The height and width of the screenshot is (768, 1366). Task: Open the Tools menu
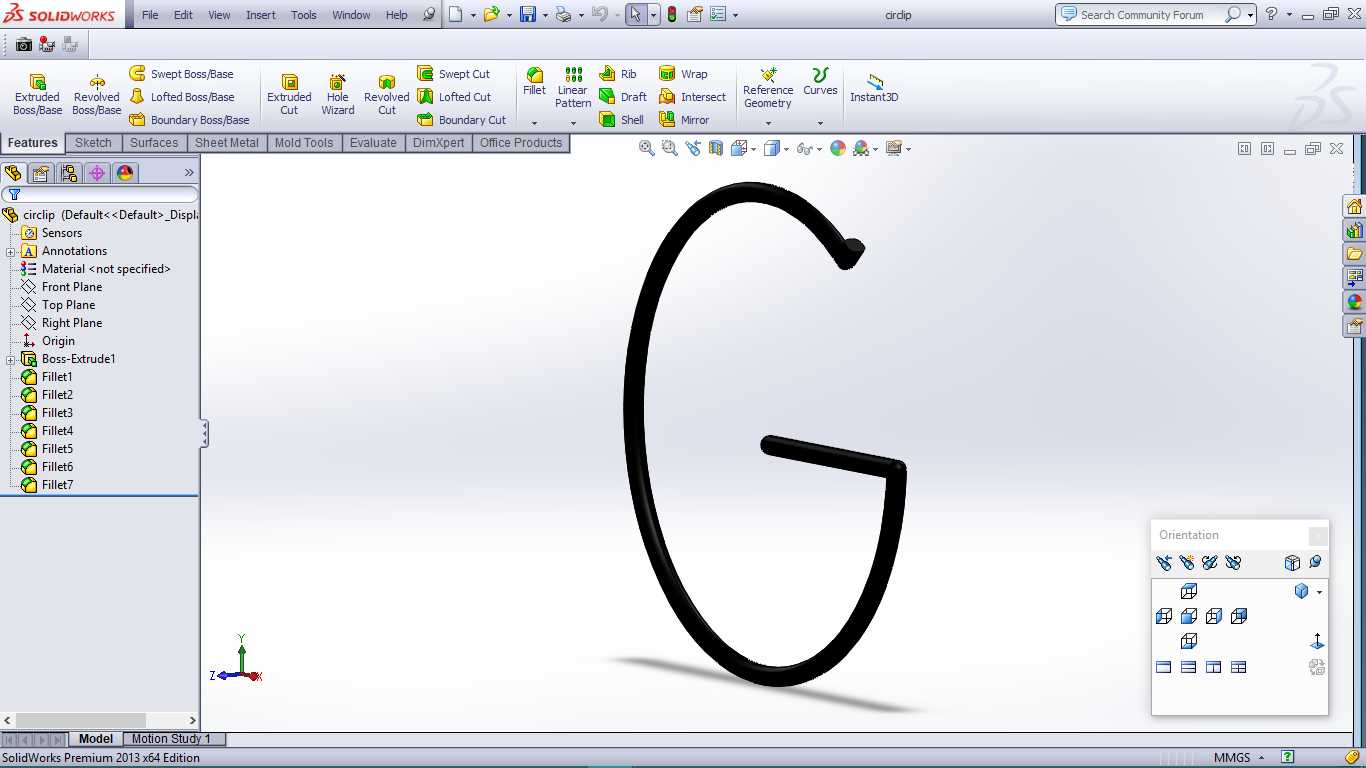coord(304,15)
